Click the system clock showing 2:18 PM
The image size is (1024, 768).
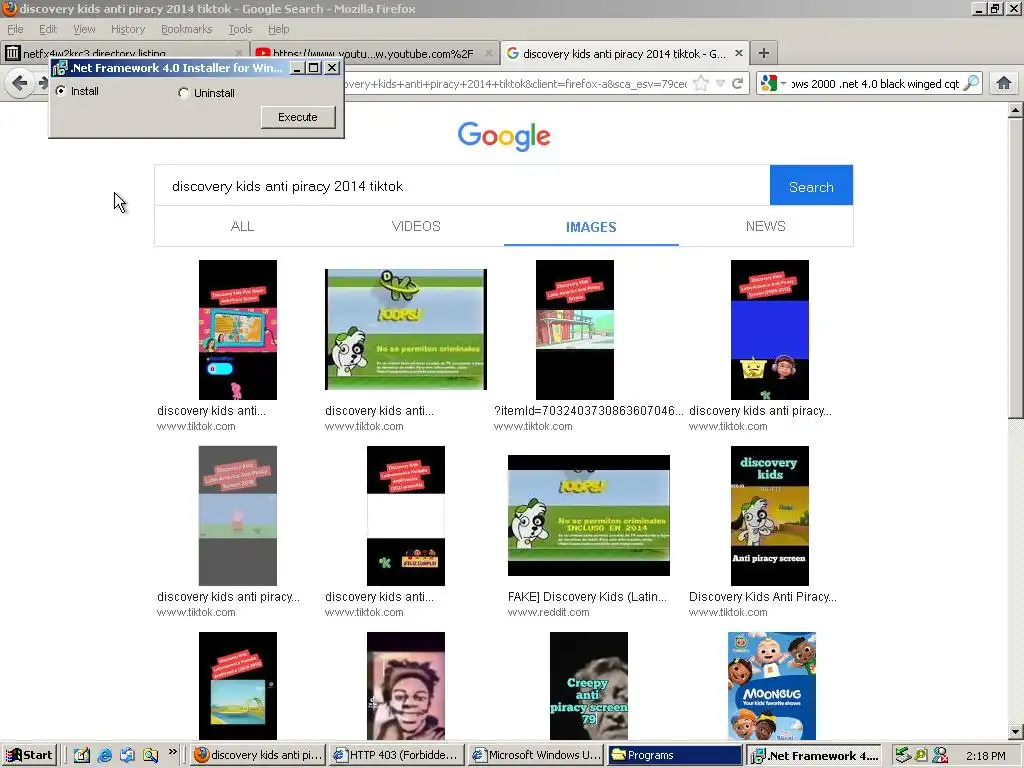(985, 756)
